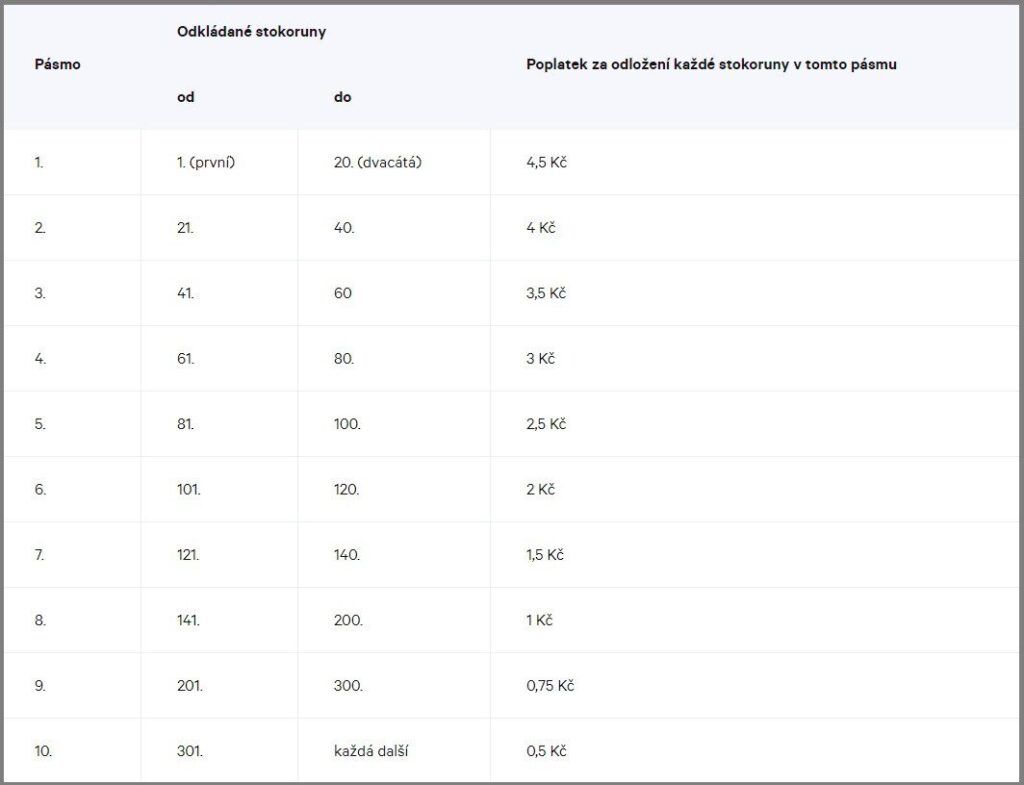Click the Pásmo column header
The width and height of the screenshot is (1024, 785).
57,64
